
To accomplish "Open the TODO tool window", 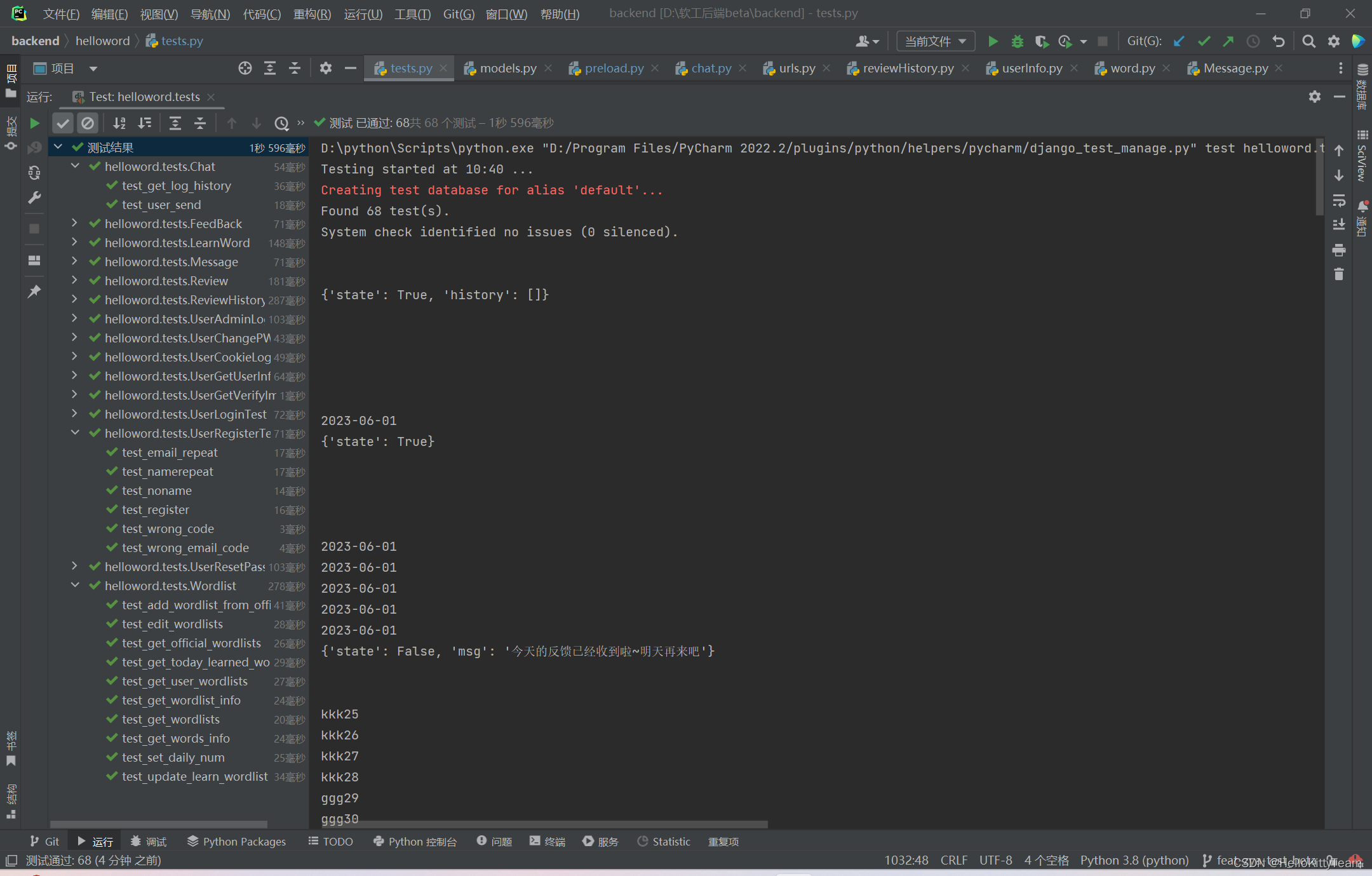I will click(x=330, y=842).
